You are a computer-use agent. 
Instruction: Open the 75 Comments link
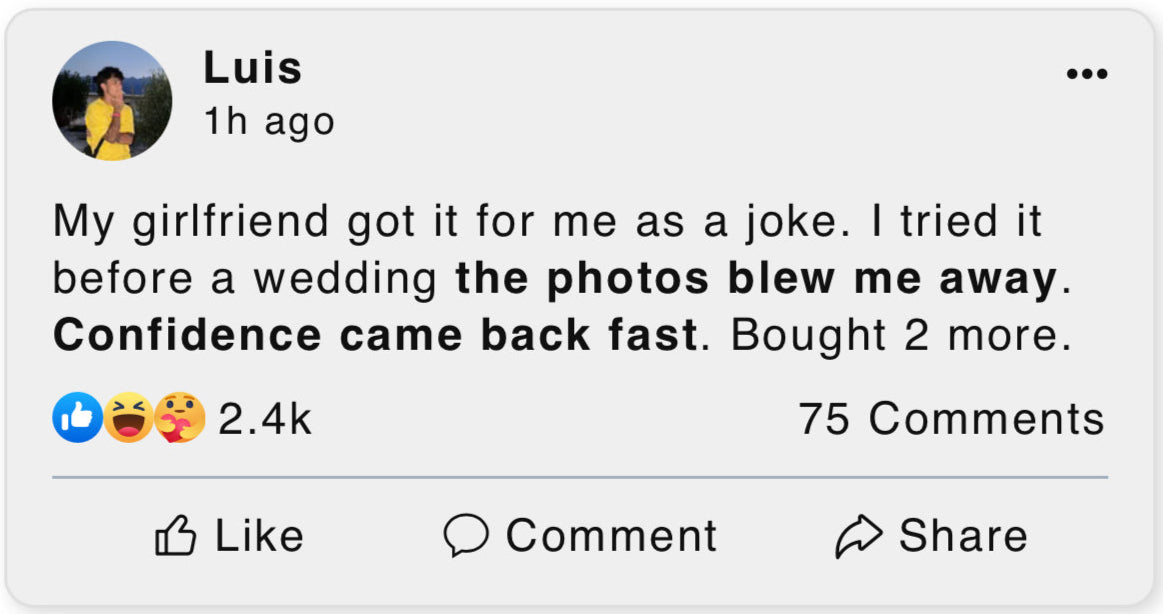pos(951,419)
